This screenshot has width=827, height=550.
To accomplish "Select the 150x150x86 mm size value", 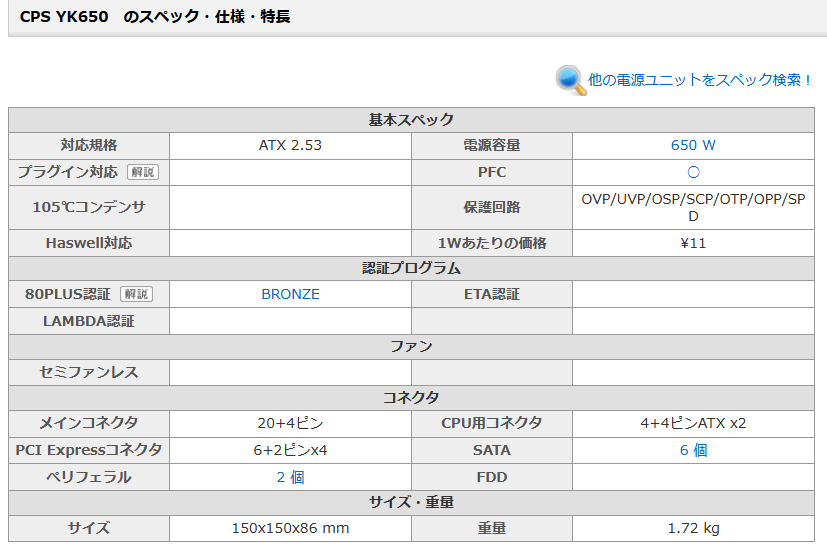I will 291,528.
